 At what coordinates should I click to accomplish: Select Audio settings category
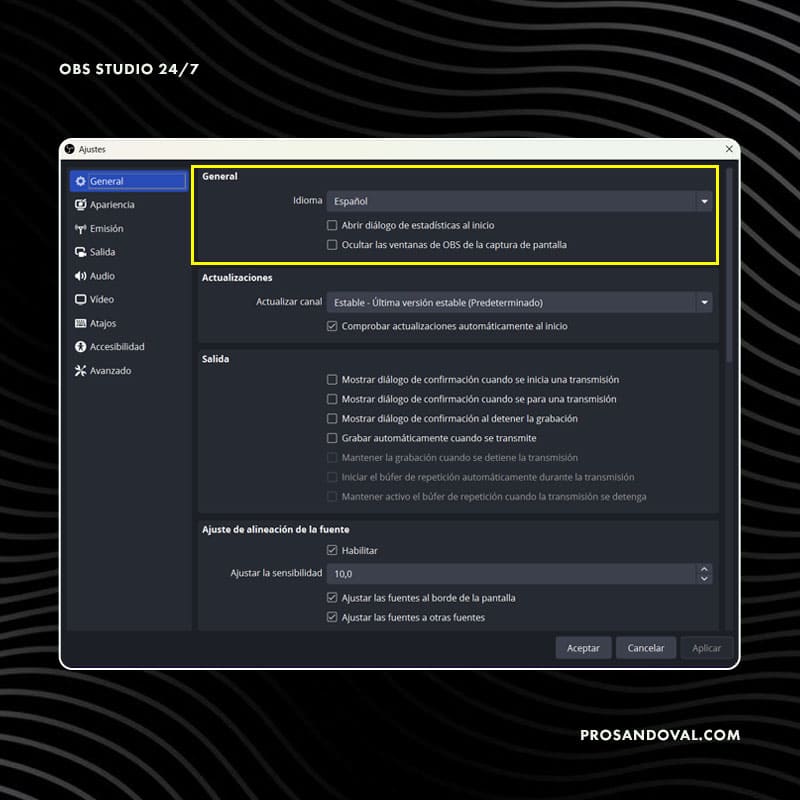(129, 276)
